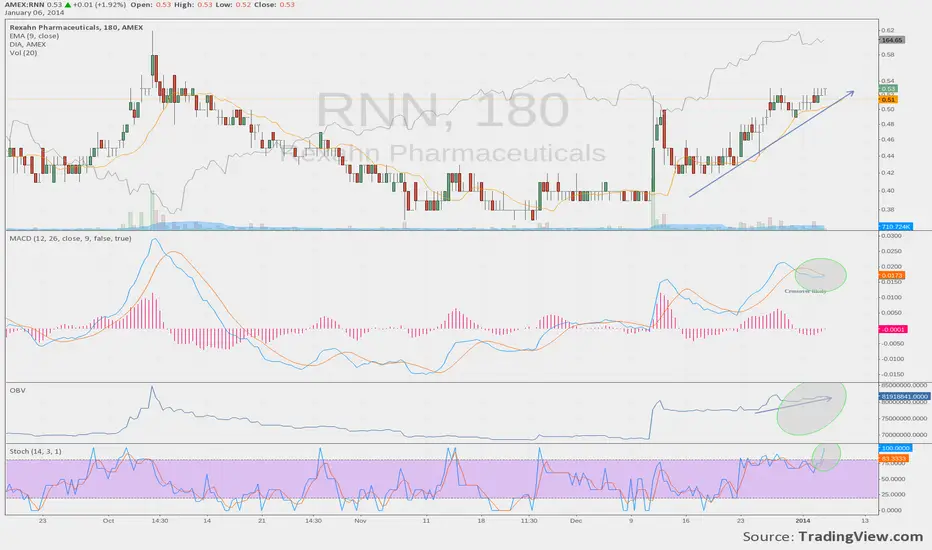This screenshot has height=550, width=932.
Task: Click the orange 83.3333 Stoch value label
Action: point(893,458)
